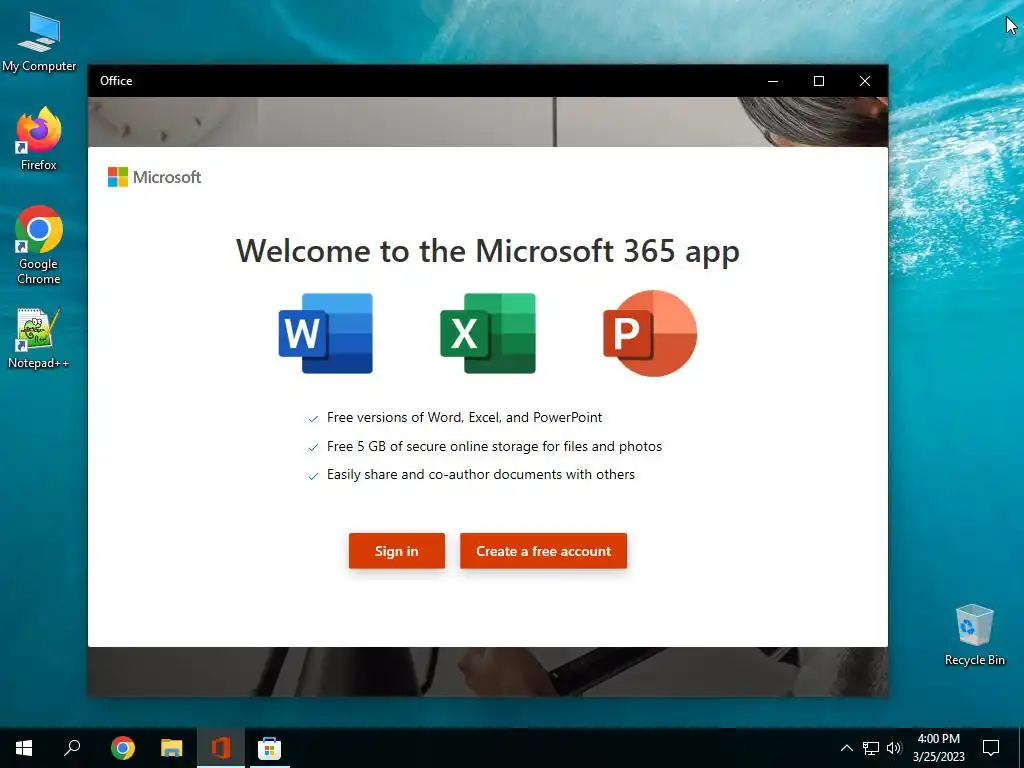
Task: Create a free account
Action: coord(543,551)
